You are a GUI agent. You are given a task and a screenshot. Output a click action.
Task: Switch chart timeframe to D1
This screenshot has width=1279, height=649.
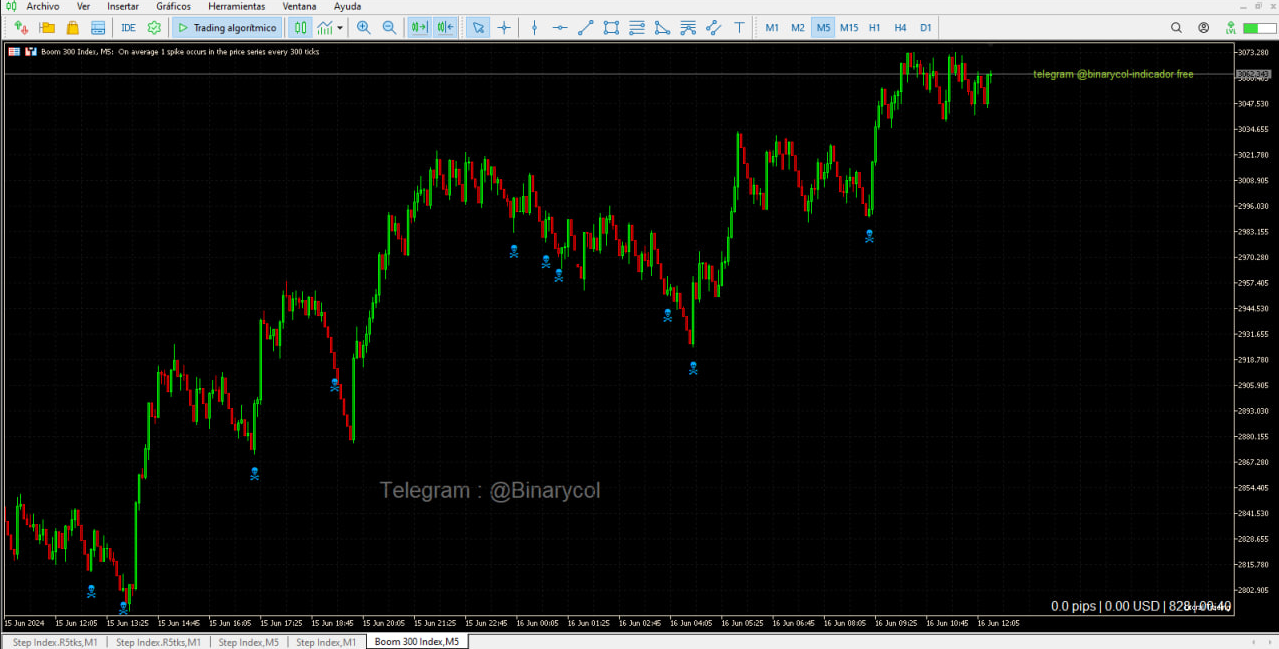tap(926, 28)
